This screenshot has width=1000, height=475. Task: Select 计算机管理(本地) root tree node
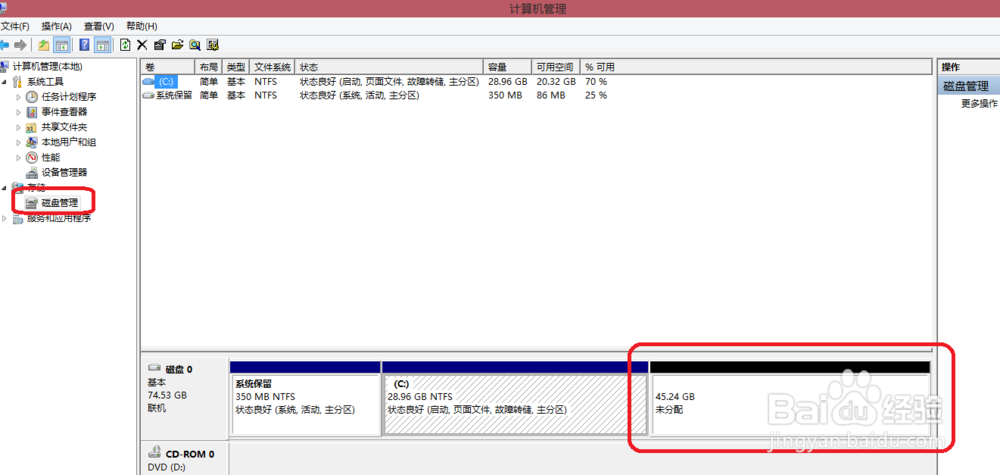tap(48, 66)
